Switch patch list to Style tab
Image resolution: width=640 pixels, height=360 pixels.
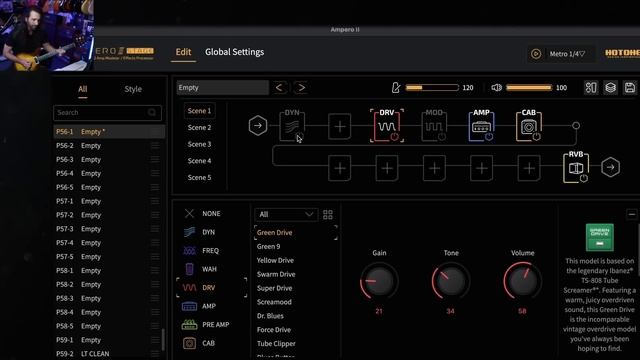(133, 89)
